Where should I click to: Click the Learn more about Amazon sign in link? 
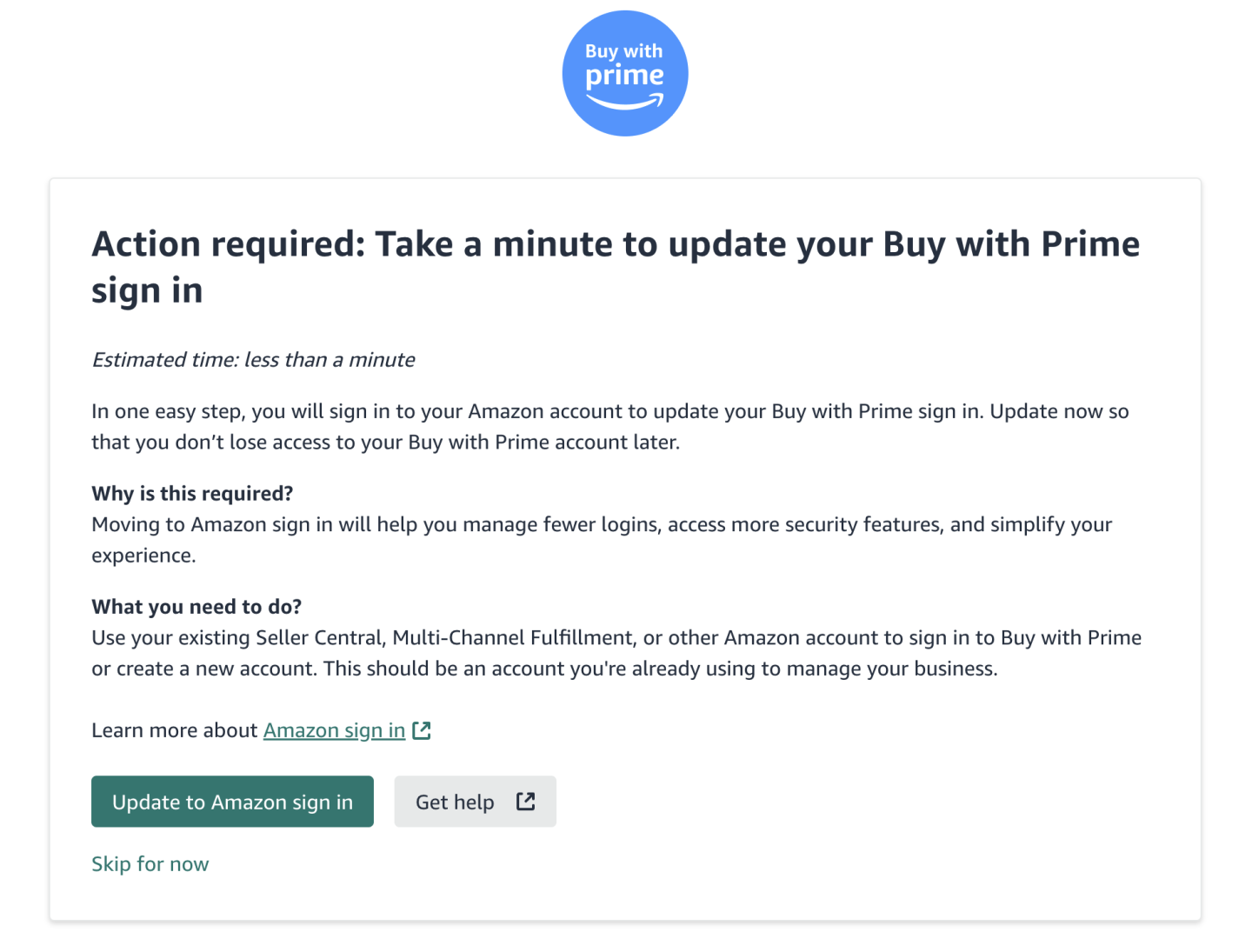pyautogui.click(x=334, y=730)
